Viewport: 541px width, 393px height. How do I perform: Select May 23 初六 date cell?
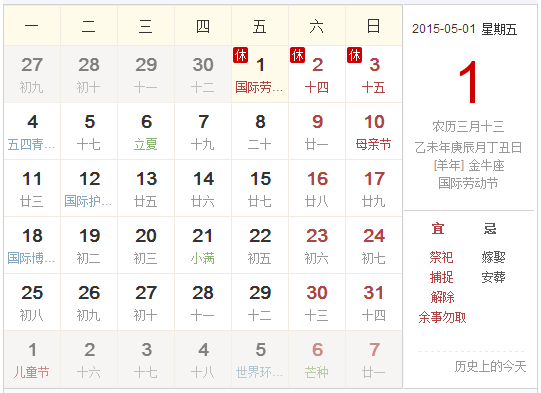[x=317, y=245]
